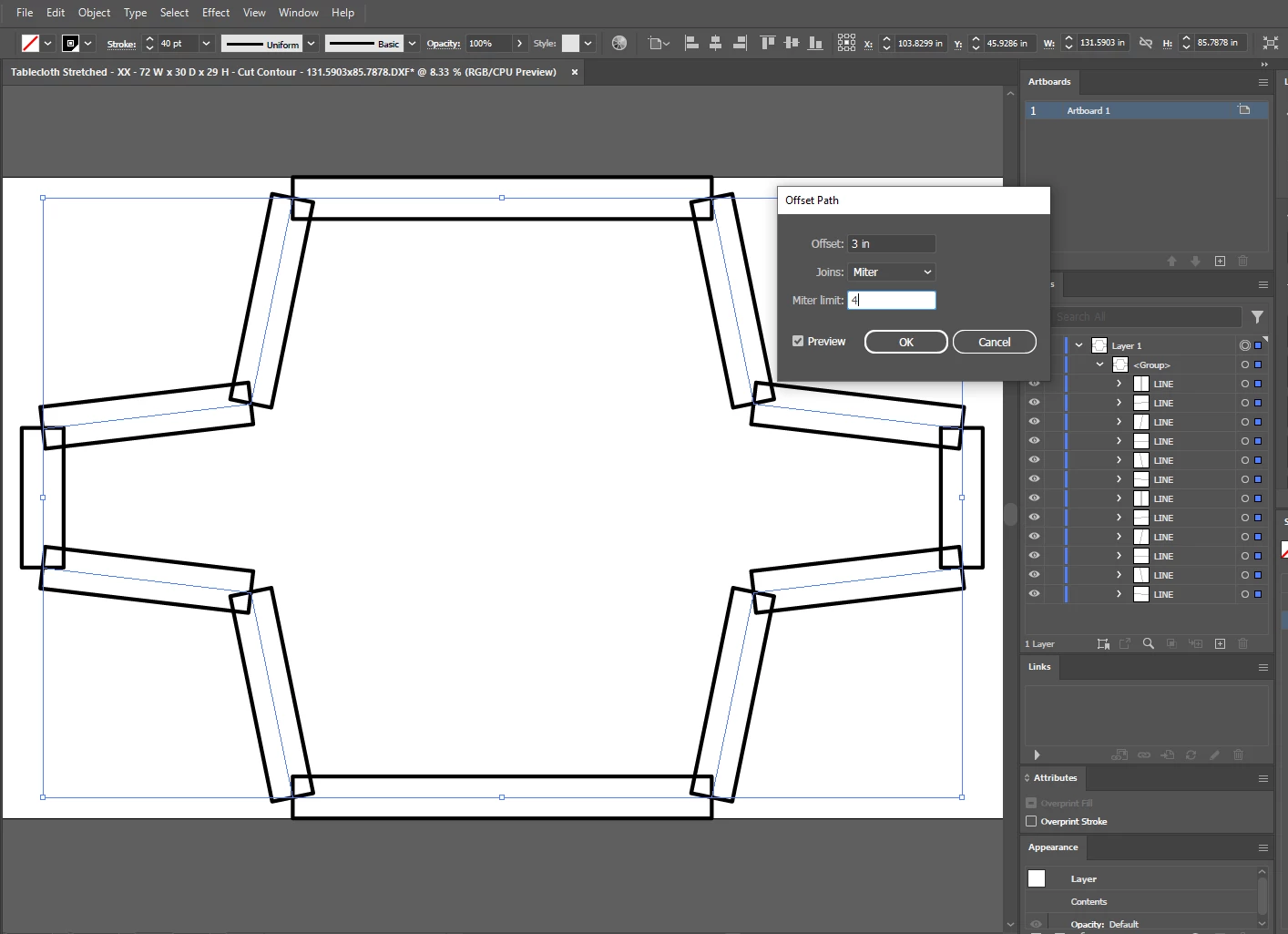Open the Artboards panel hamburger menu

tap(1262, 82)
